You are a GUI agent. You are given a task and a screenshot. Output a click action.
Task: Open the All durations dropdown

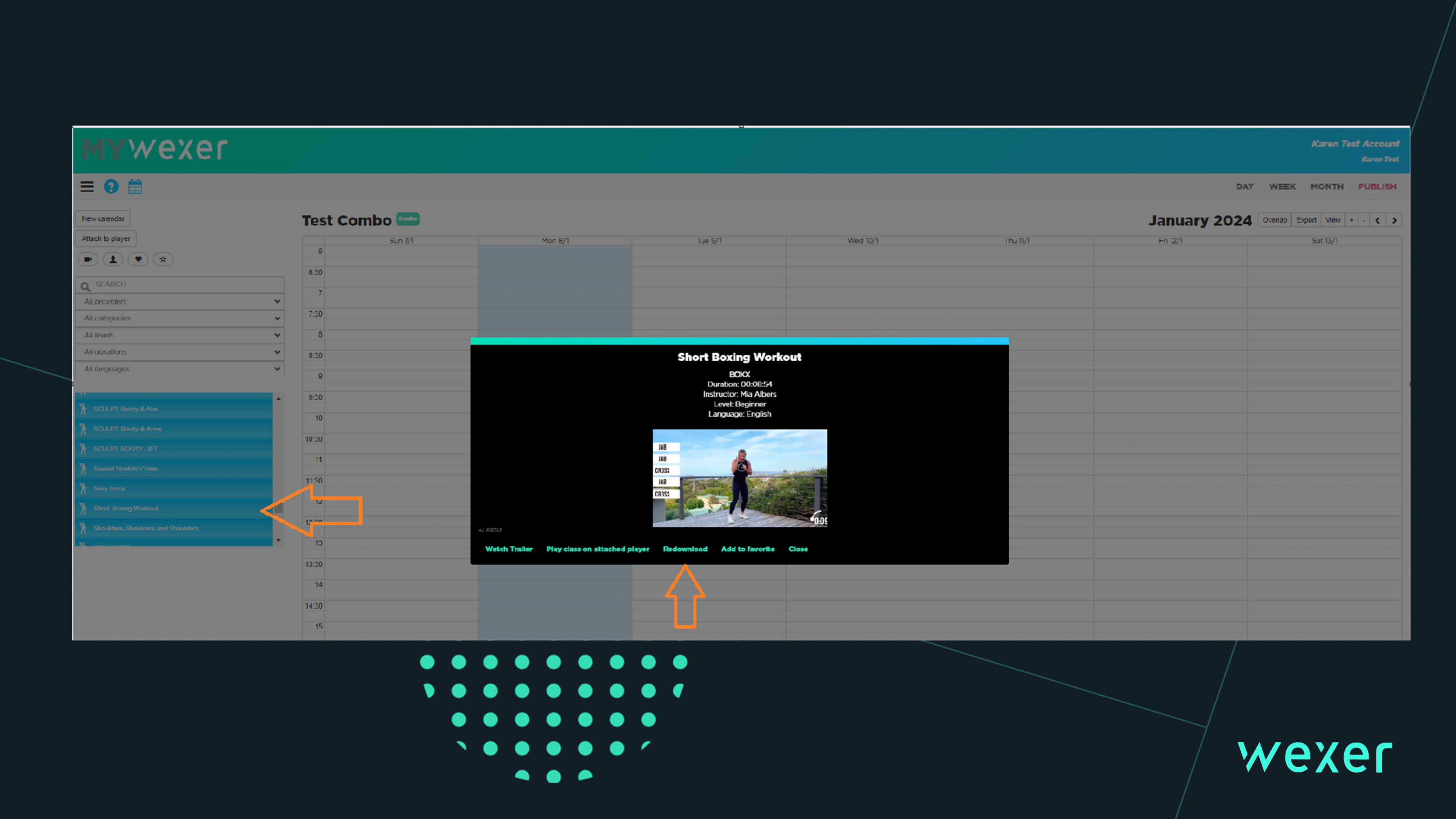pyautogui.click(x=180, y=352)
